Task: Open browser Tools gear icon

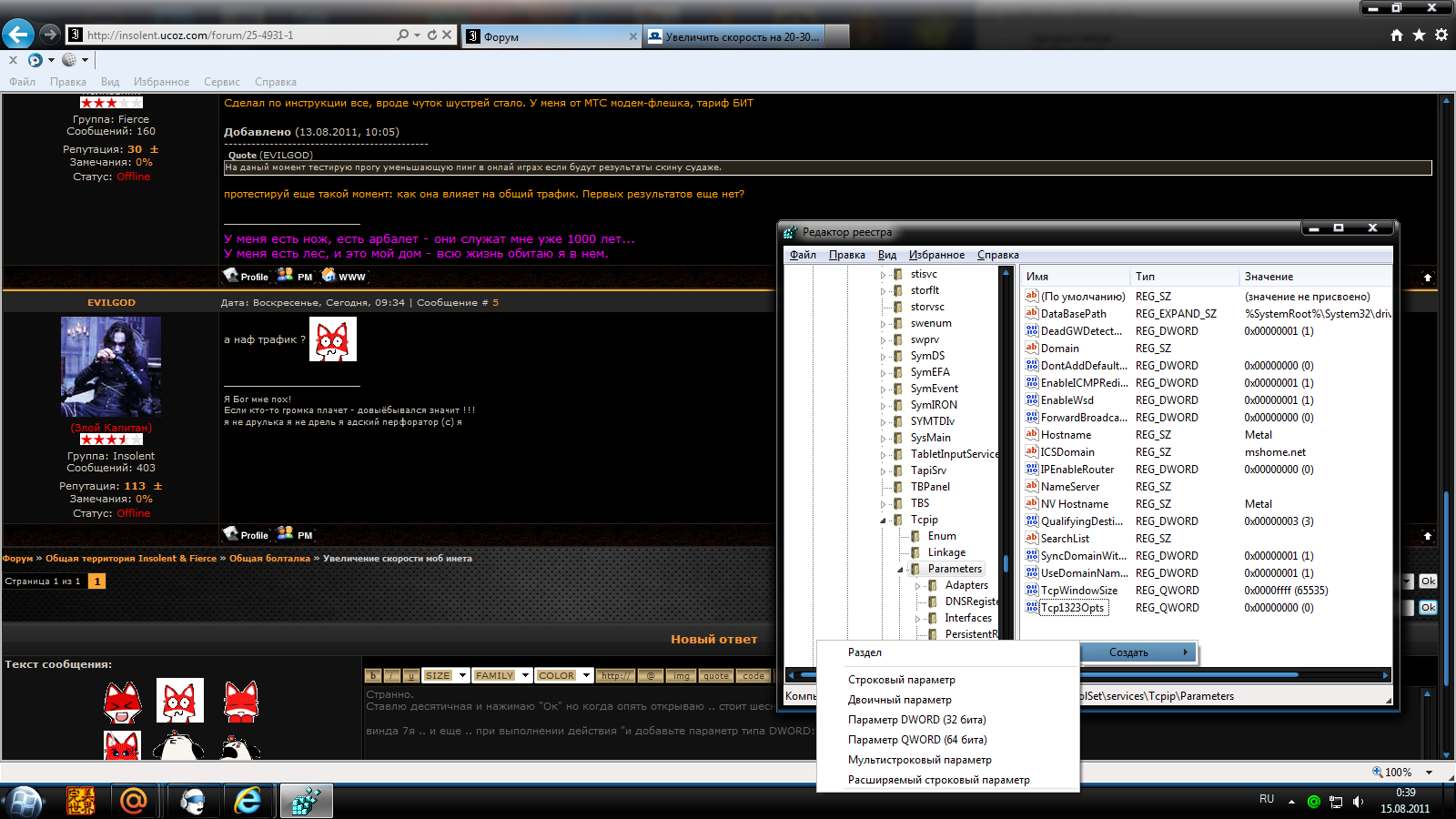Action: coord(1441,35)
